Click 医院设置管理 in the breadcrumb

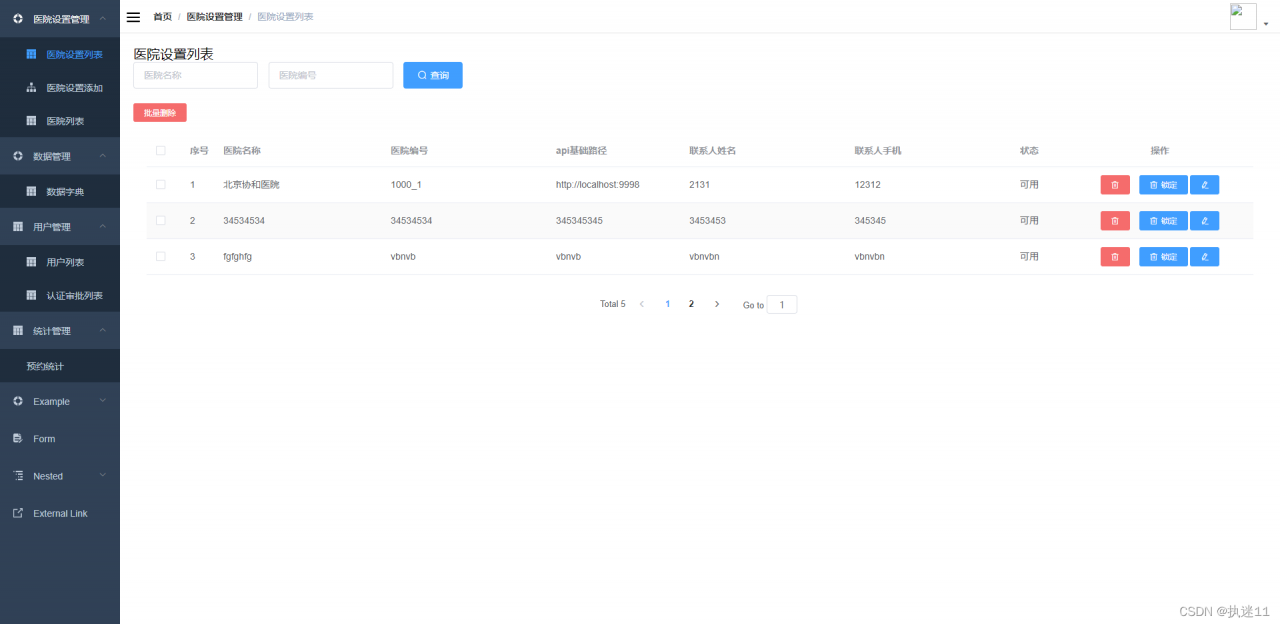pos(214,17)
